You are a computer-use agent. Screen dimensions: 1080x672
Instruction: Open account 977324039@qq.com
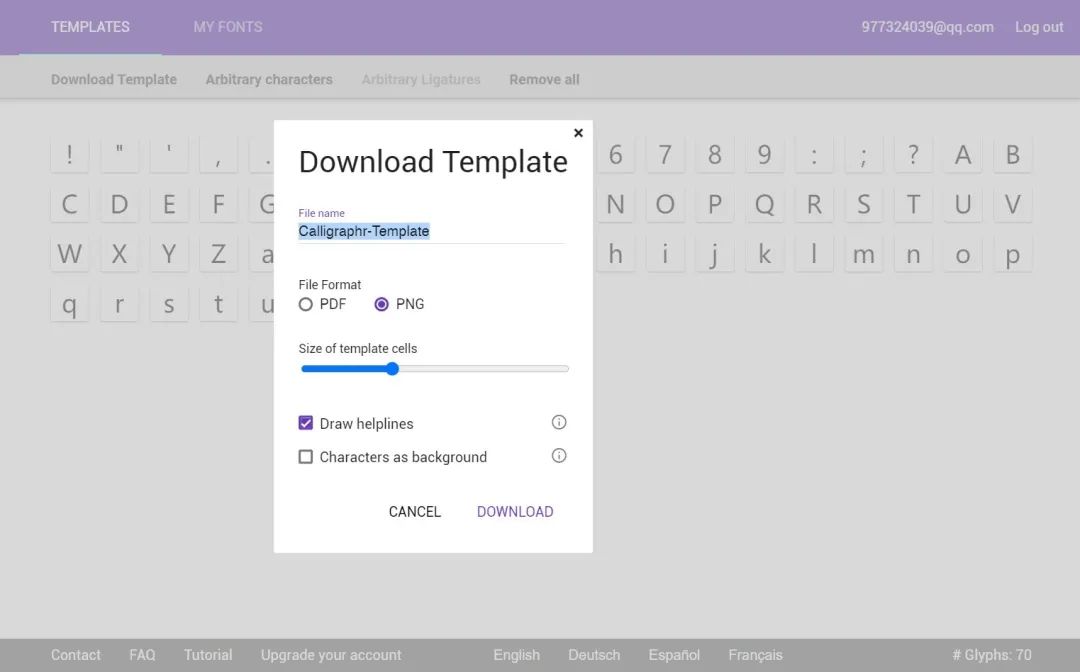point(927,27)
